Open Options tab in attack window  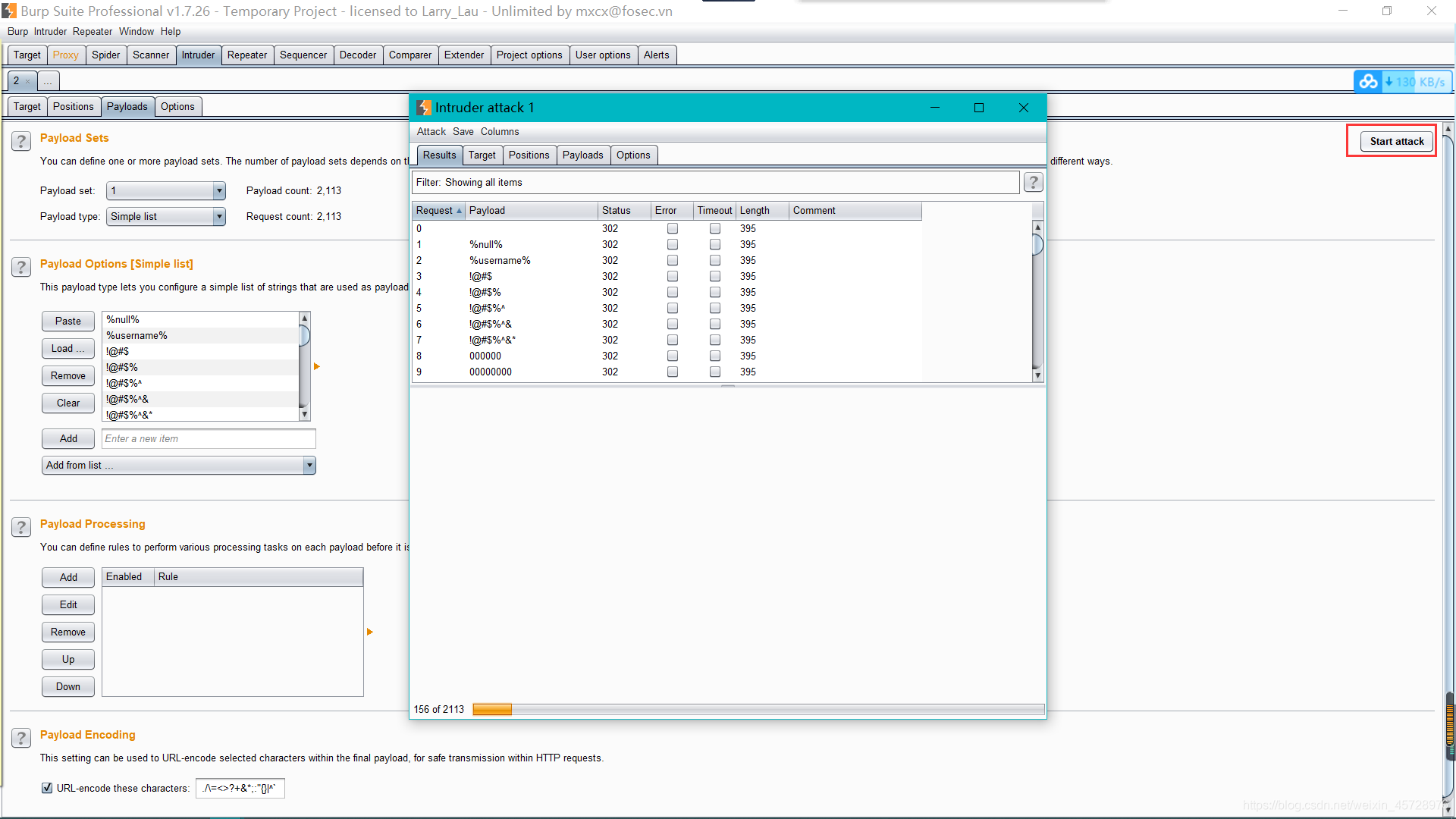click(633, 155)
